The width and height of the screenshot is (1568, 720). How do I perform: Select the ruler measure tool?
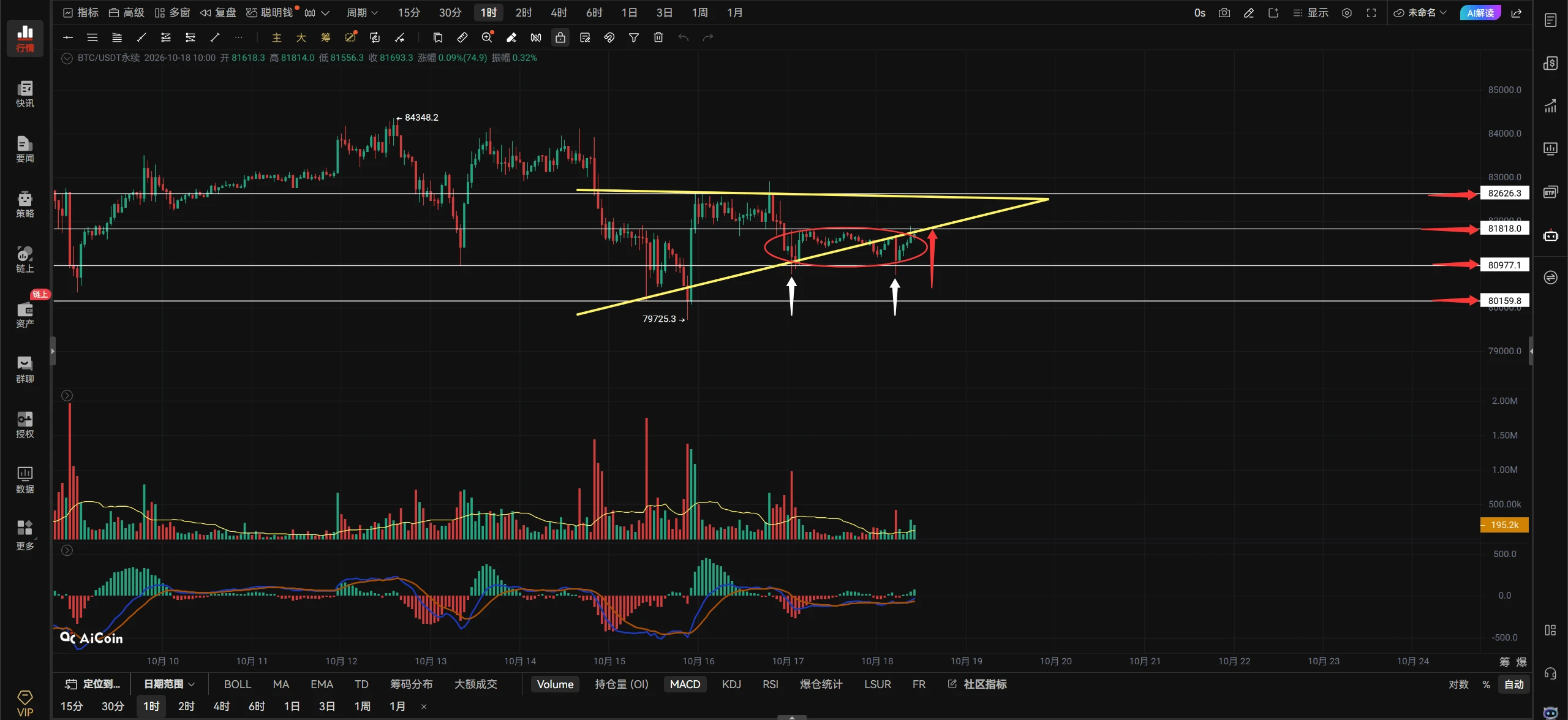click(x=462, y=37)
